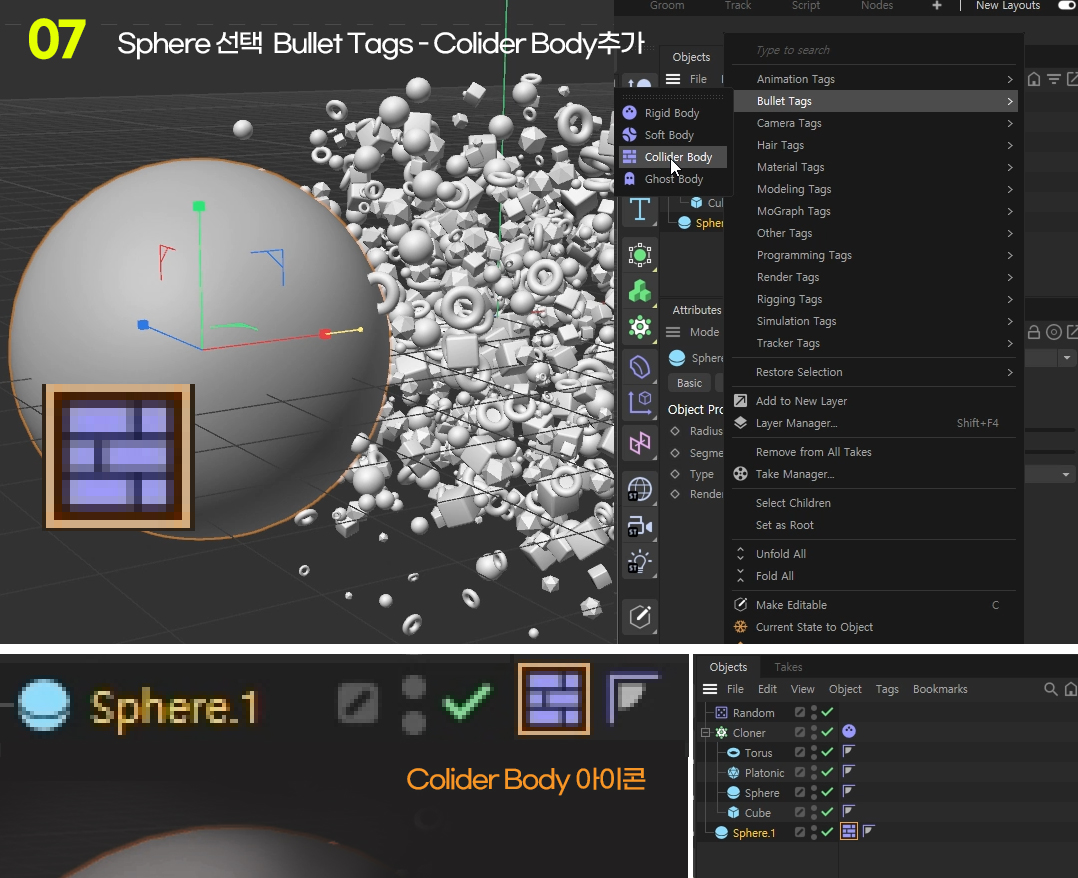This screenshot has width=1078, height=878.
Task: Click the Random effector icon in tree
Action: click(721, 712)
